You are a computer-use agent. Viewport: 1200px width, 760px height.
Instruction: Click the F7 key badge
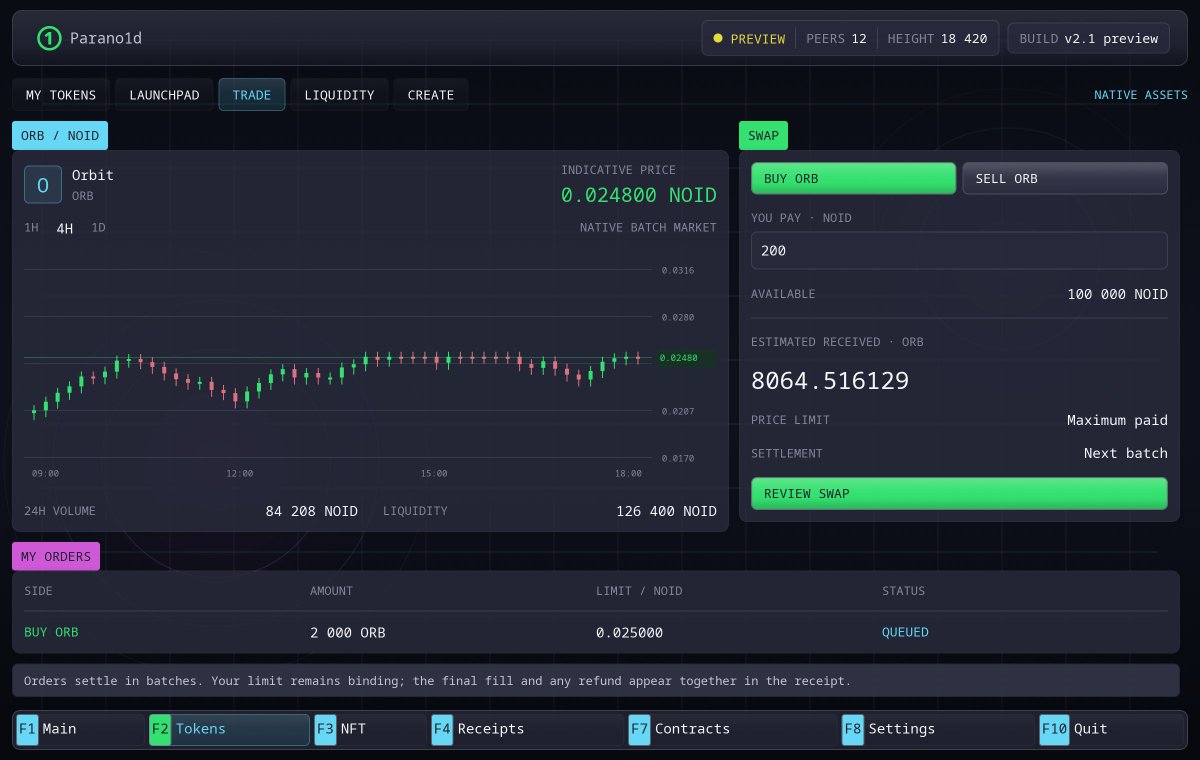point(639,729)
